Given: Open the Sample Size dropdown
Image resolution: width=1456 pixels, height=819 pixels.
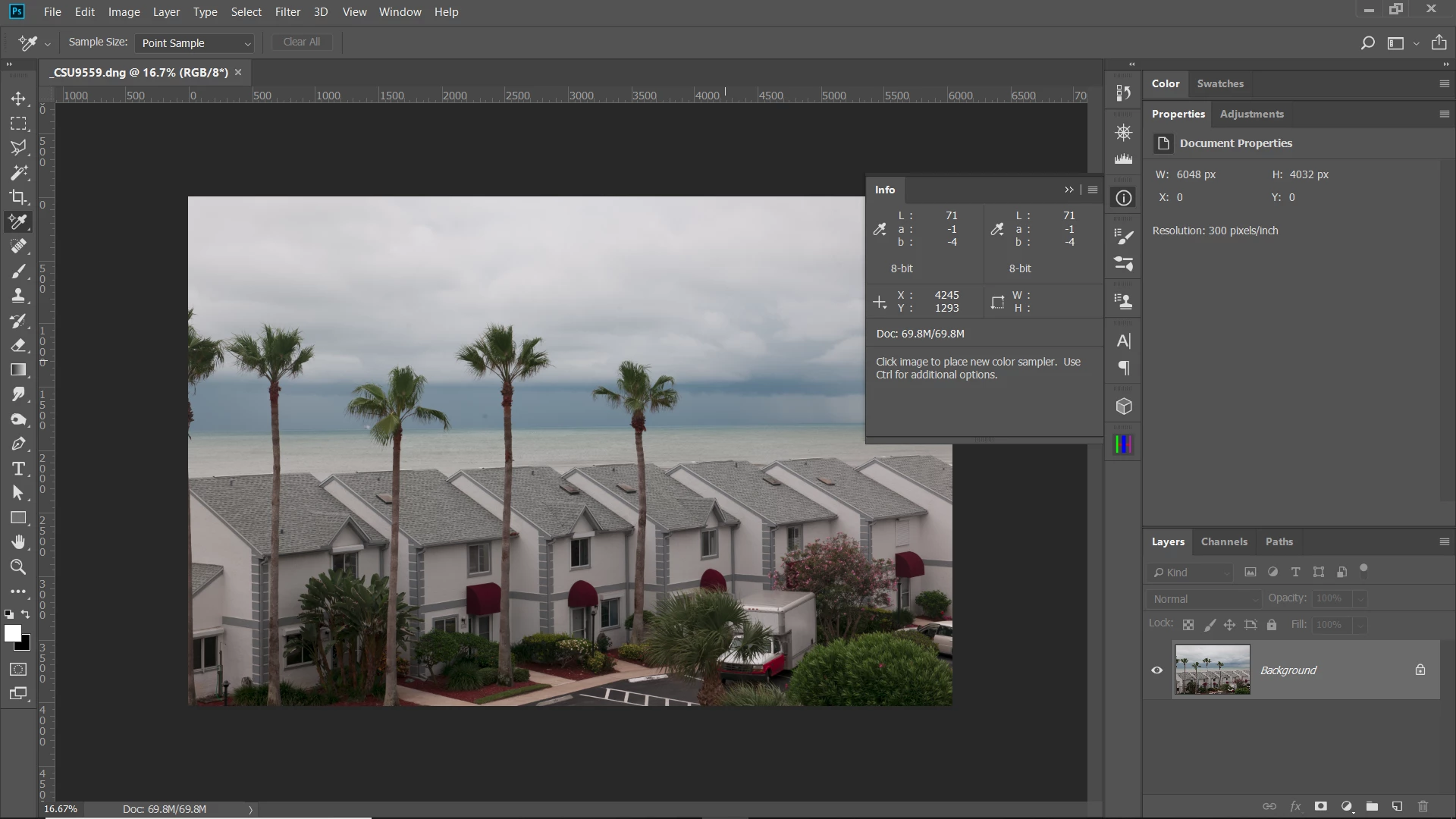Looking at the screenshot, I should (x=195, y=43).
